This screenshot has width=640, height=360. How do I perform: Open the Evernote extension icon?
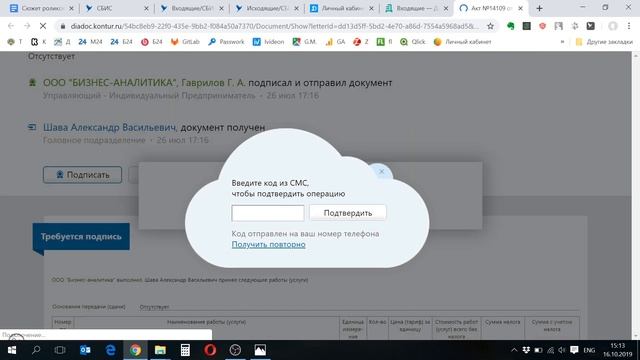[x=511, y=26]
